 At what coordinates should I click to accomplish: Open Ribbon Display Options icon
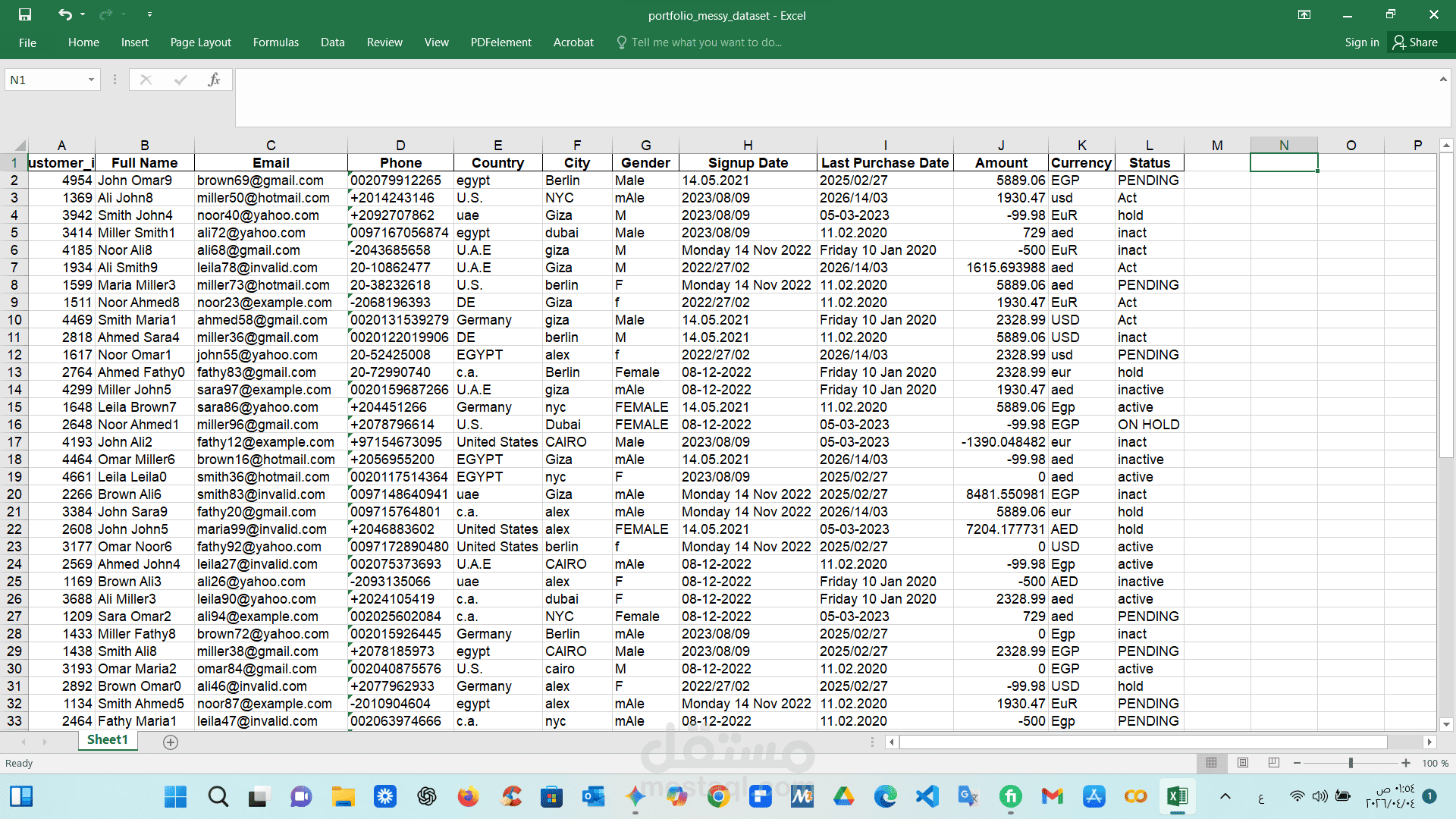(1304, 14)
